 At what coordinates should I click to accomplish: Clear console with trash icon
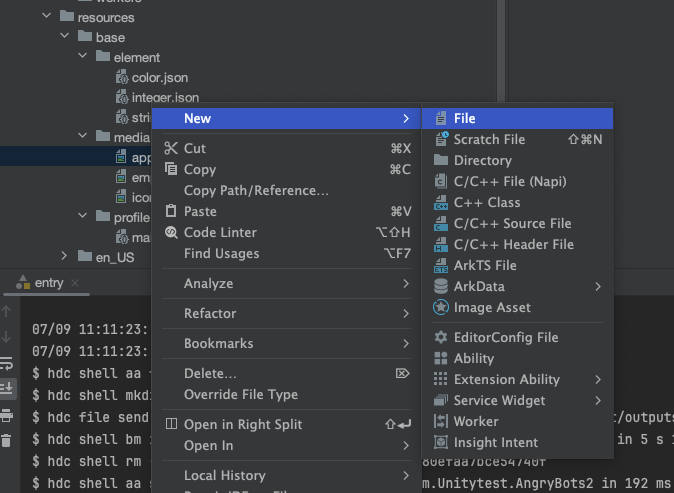(6, 440)
